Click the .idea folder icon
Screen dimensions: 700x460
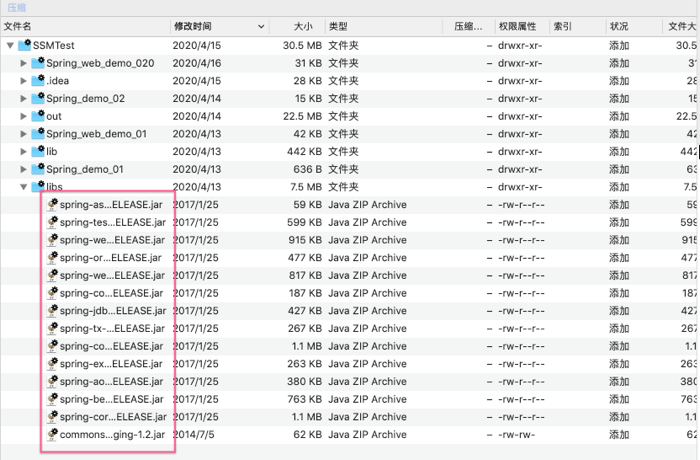click(38, 80)
